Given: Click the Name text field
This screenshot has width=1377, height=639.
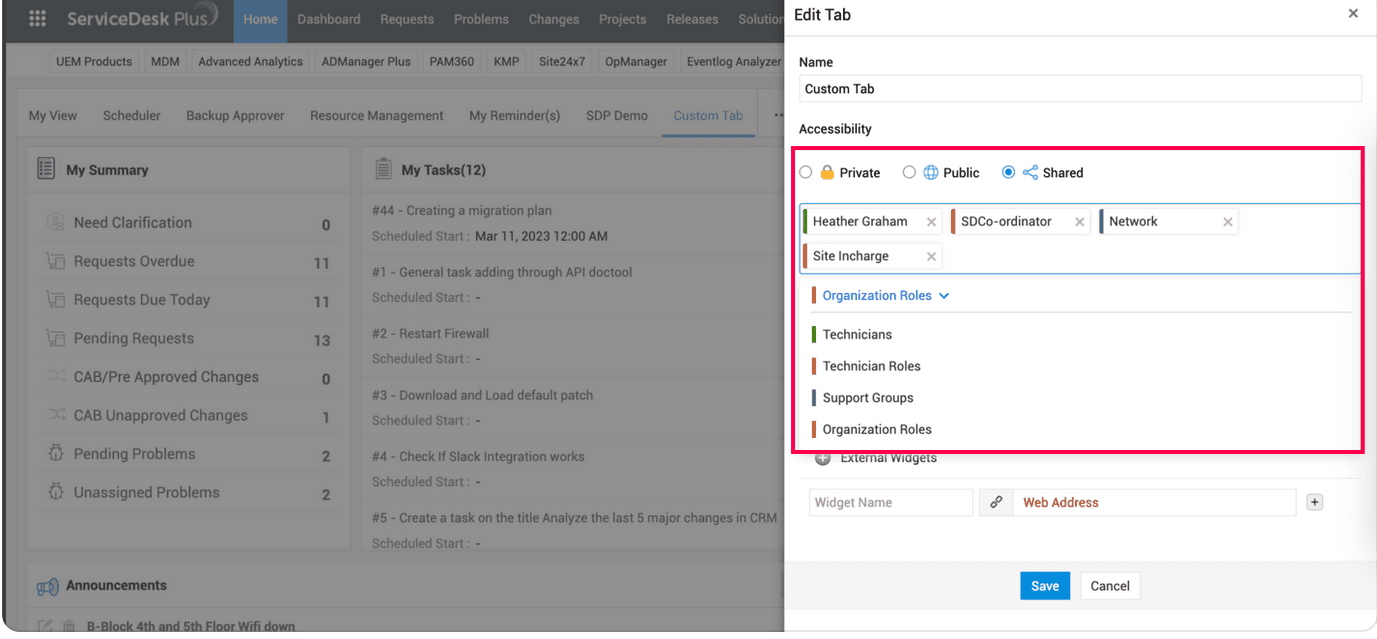Looking at the screenshot, I should coord(1080,89).
